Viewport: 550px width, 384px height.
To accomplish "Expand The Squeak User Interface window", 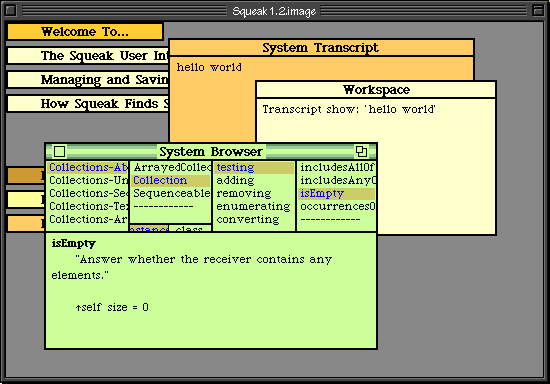I will pyautogui.click(x=88, y=55).
